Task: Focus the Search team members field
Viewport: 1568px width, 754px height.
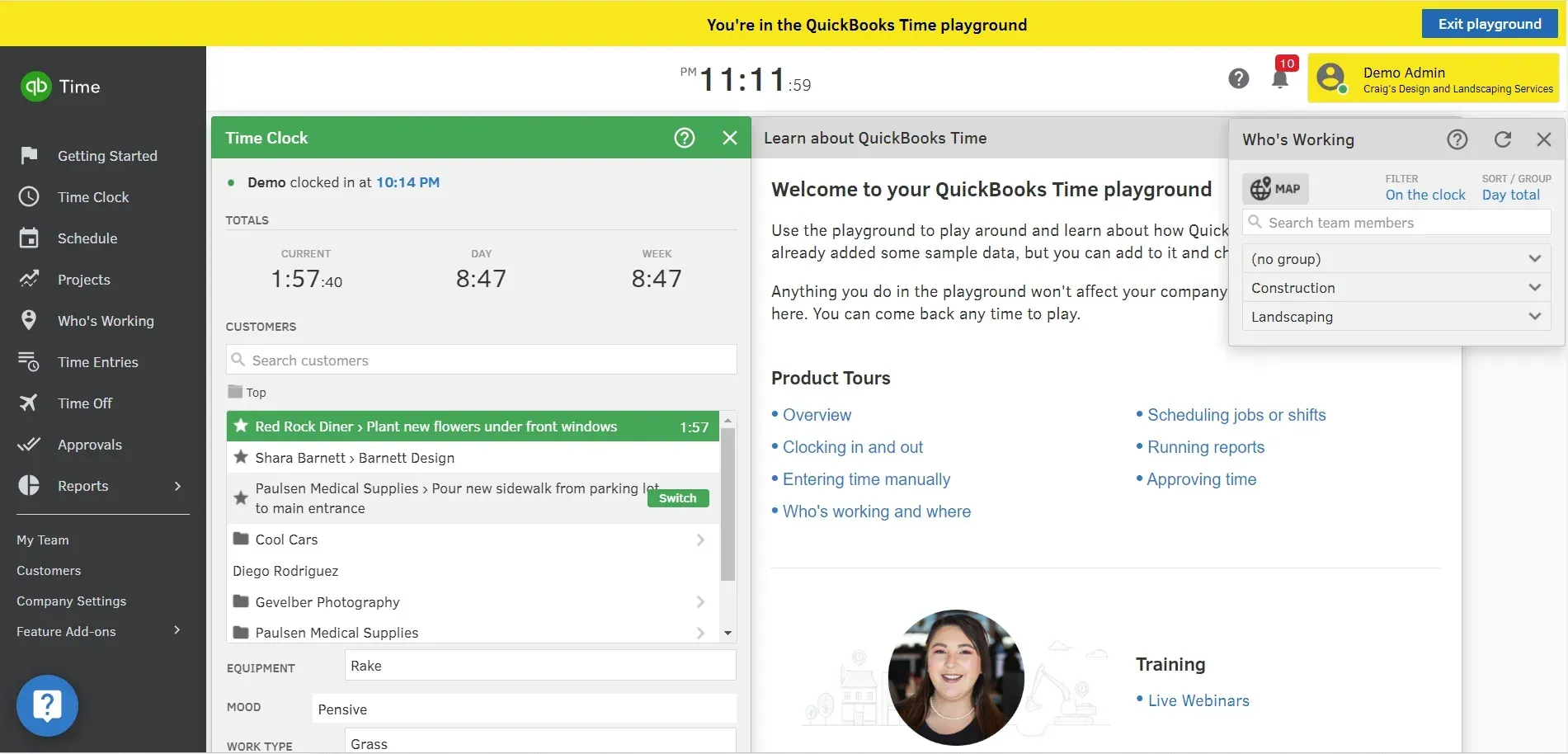Action: (1396, 223)
